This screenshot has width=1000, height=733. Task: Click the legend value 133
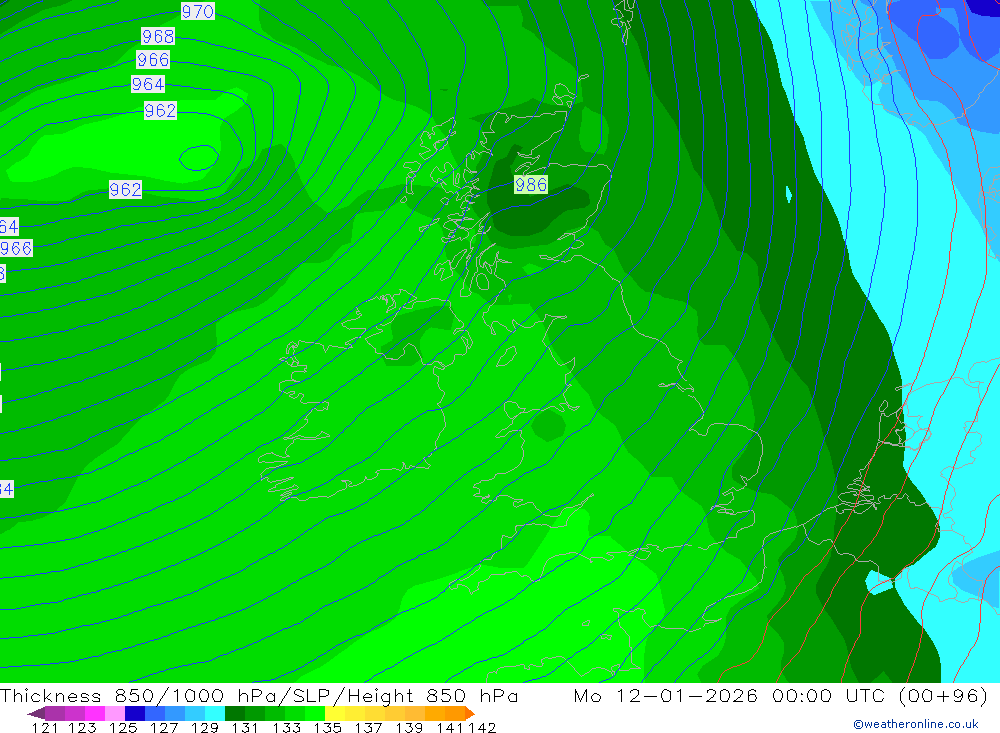coord(286,728)
